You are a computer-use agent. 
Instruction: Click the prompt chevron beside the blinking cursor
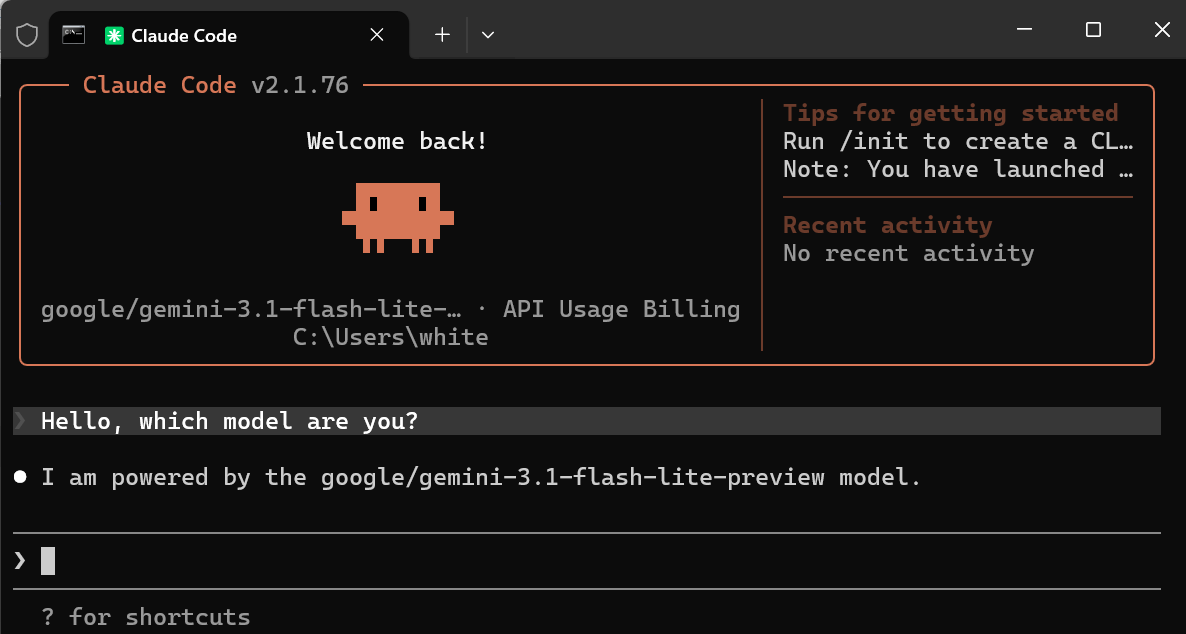click(19, 560)
